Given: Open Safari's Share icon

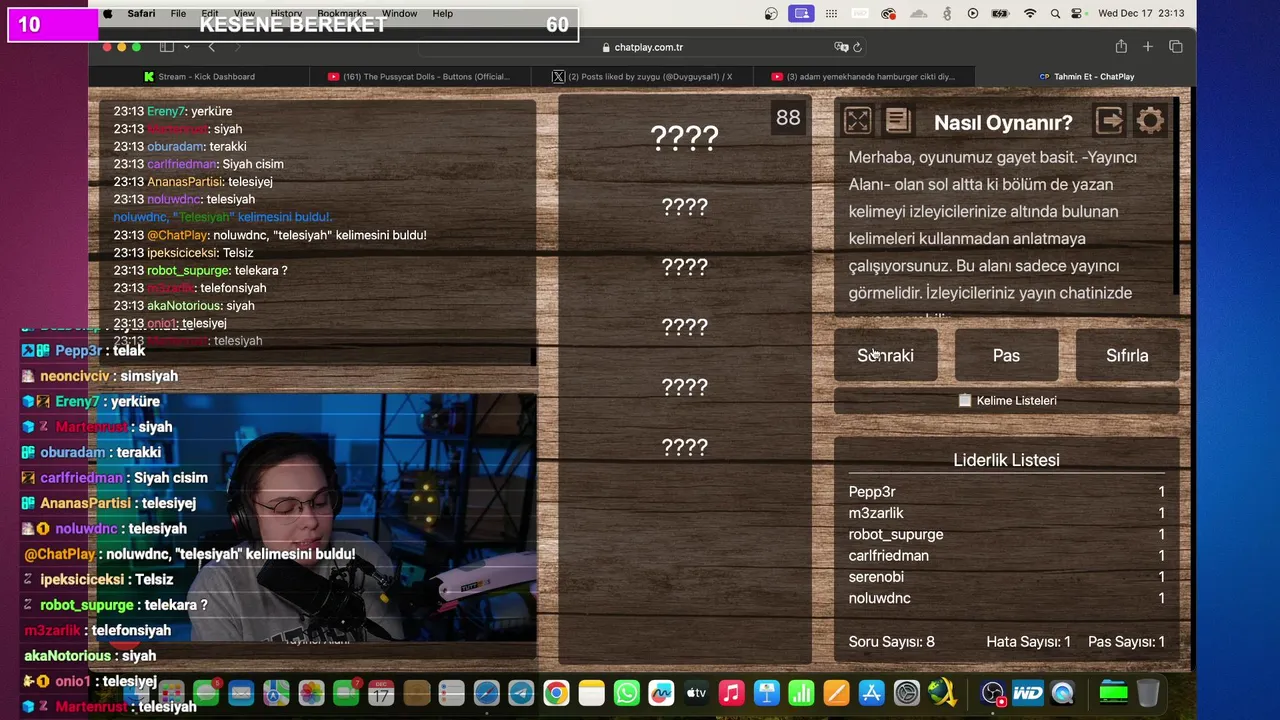Looking at the screenshot, I should coord(1121,47).
